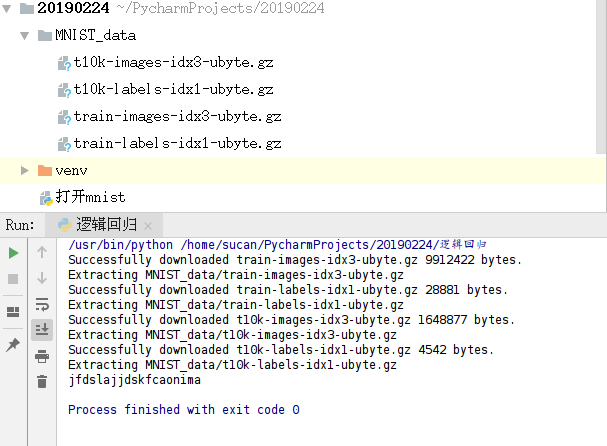
Task: Select train-labels-idx1-ubyte.gz file
Action: click(x=177, y=144)
